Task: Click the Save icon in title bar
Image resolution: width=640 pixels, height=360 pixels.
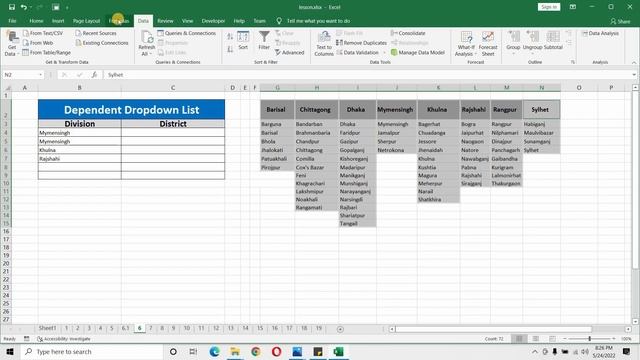Action: (x=11, y=7)
